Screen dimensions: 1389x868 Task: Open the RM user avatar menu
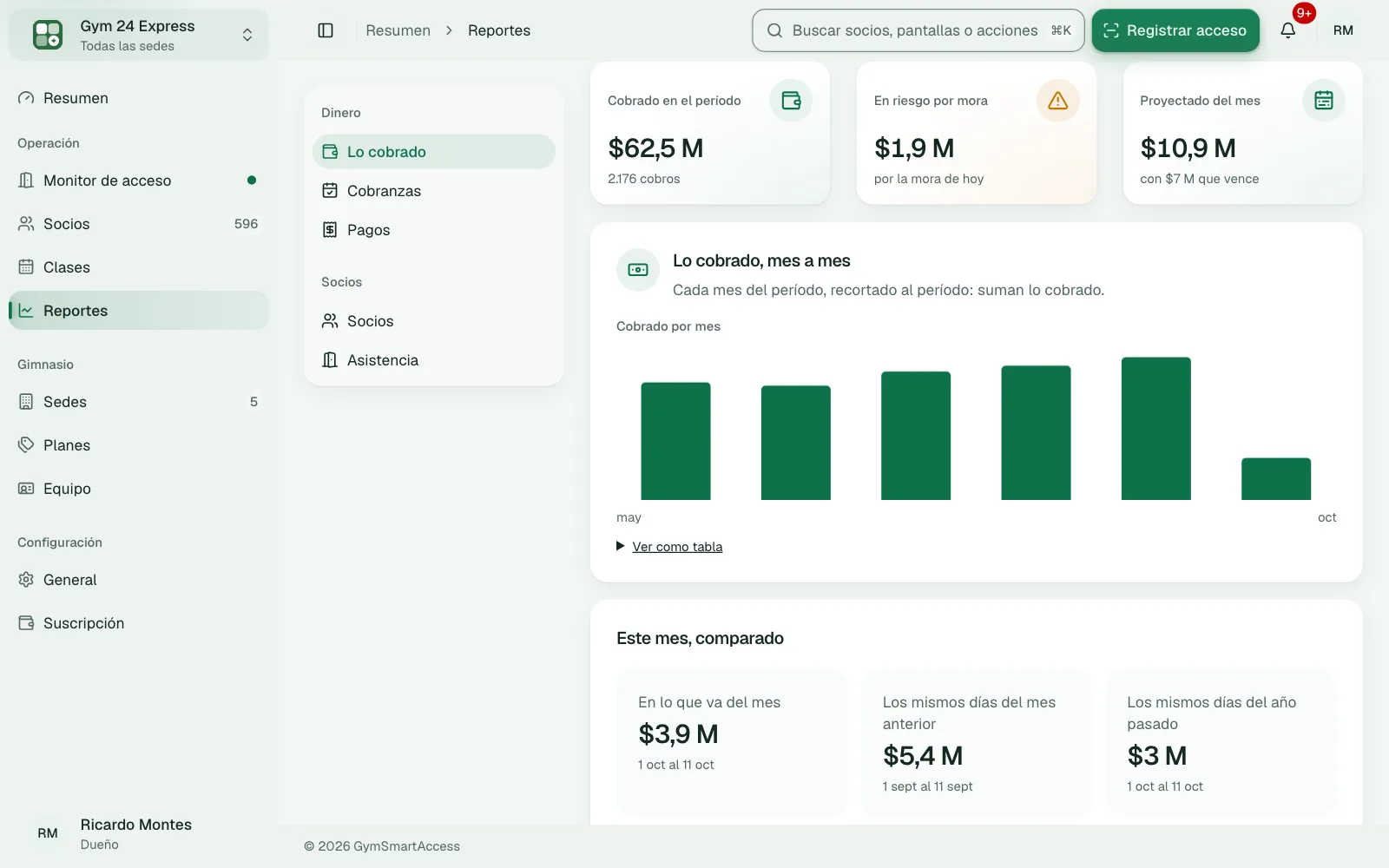[x=1343, y=30]
